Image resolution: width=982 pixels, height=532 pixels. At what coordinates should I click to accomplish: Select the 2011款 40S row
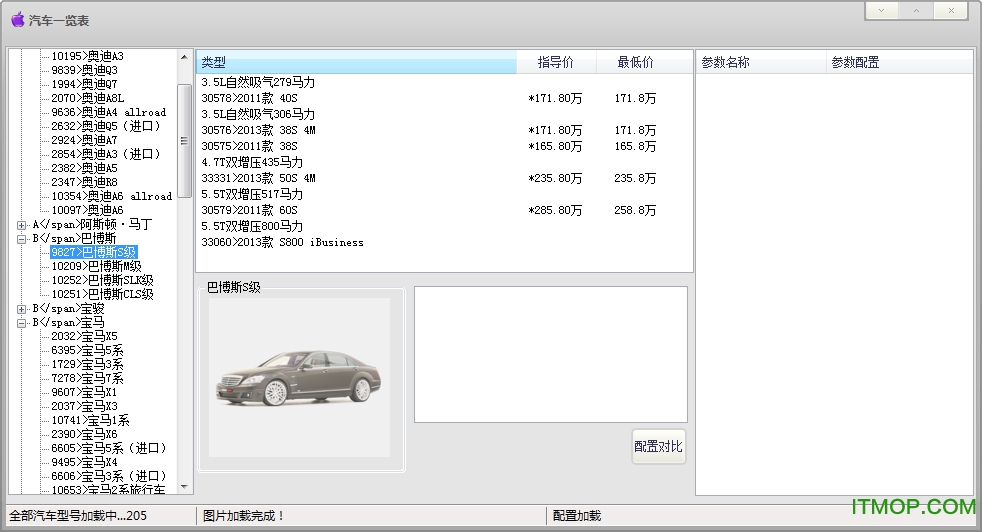point(250,99)
